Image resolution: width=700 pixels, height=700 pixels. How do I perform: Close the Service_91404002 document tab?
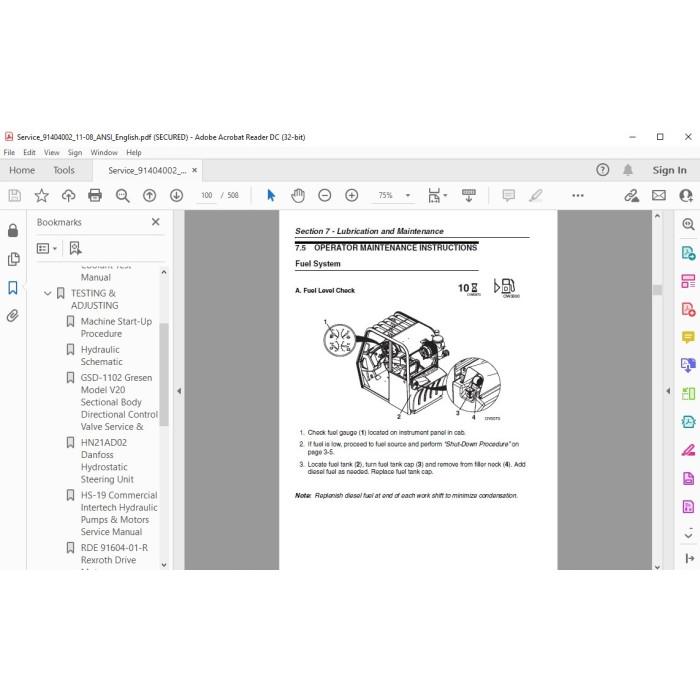[195, 170]
